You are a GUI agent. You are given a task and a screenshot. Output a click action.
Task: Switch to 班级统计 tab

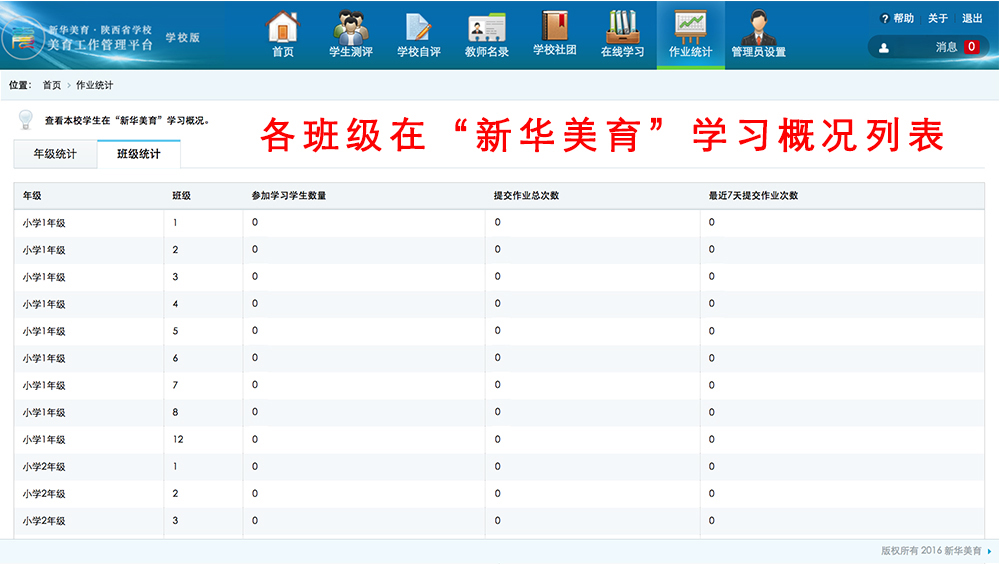[139, 155]
